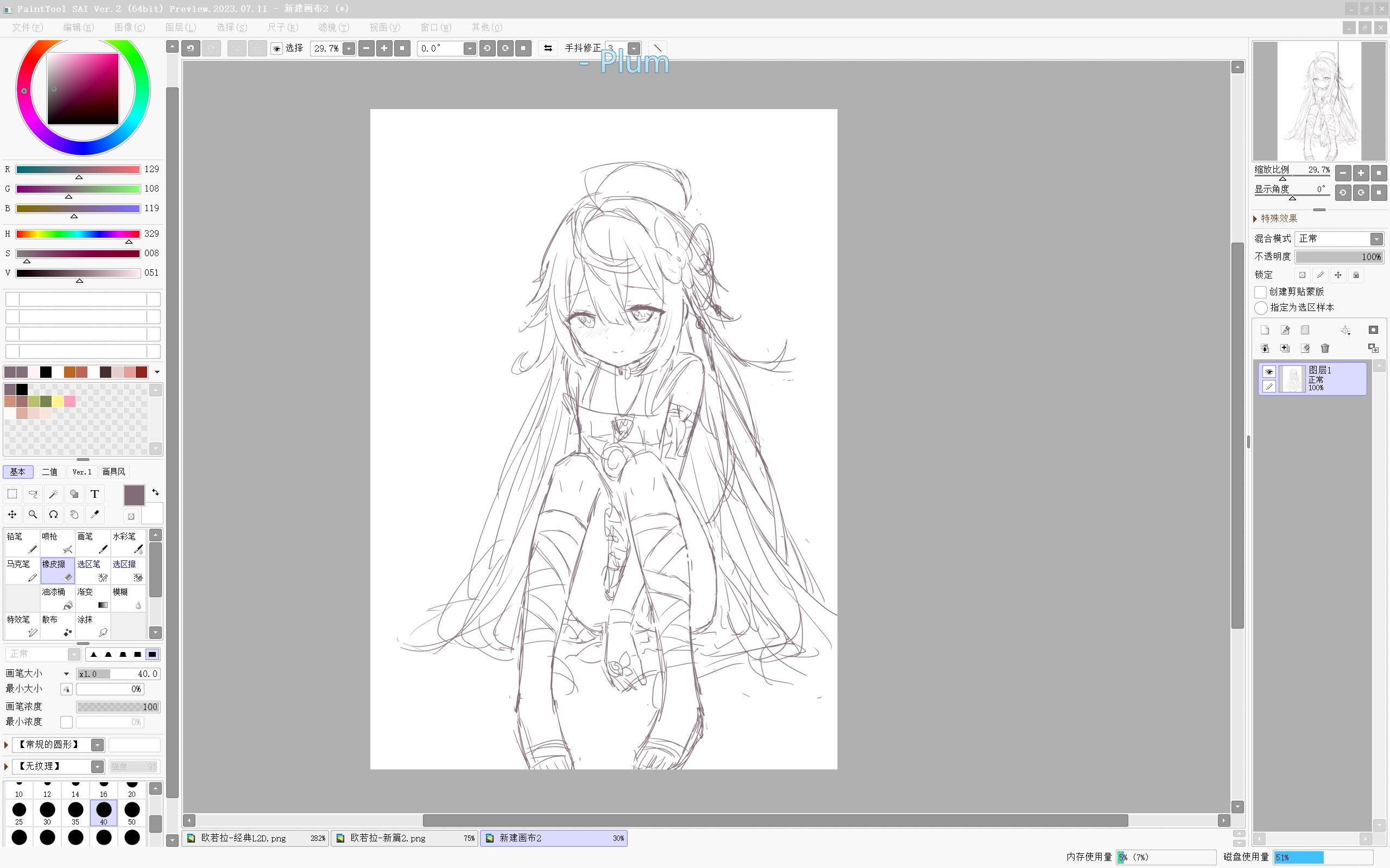Enable 最小浓度 pressure checkbox
This screenshot has height=868, width=1390.
(x=67, y=722)
